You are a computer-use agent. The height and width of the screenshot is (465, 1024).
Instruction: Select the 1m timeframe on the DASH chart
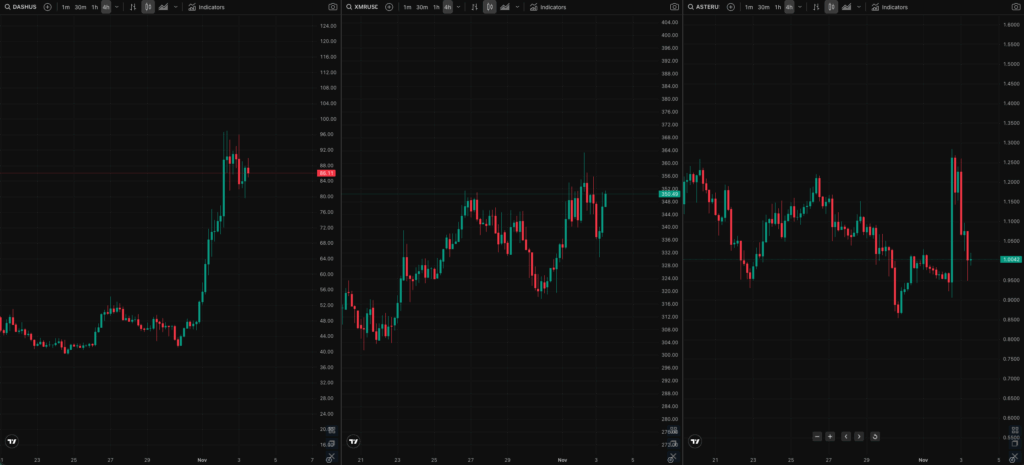[66, 7]
